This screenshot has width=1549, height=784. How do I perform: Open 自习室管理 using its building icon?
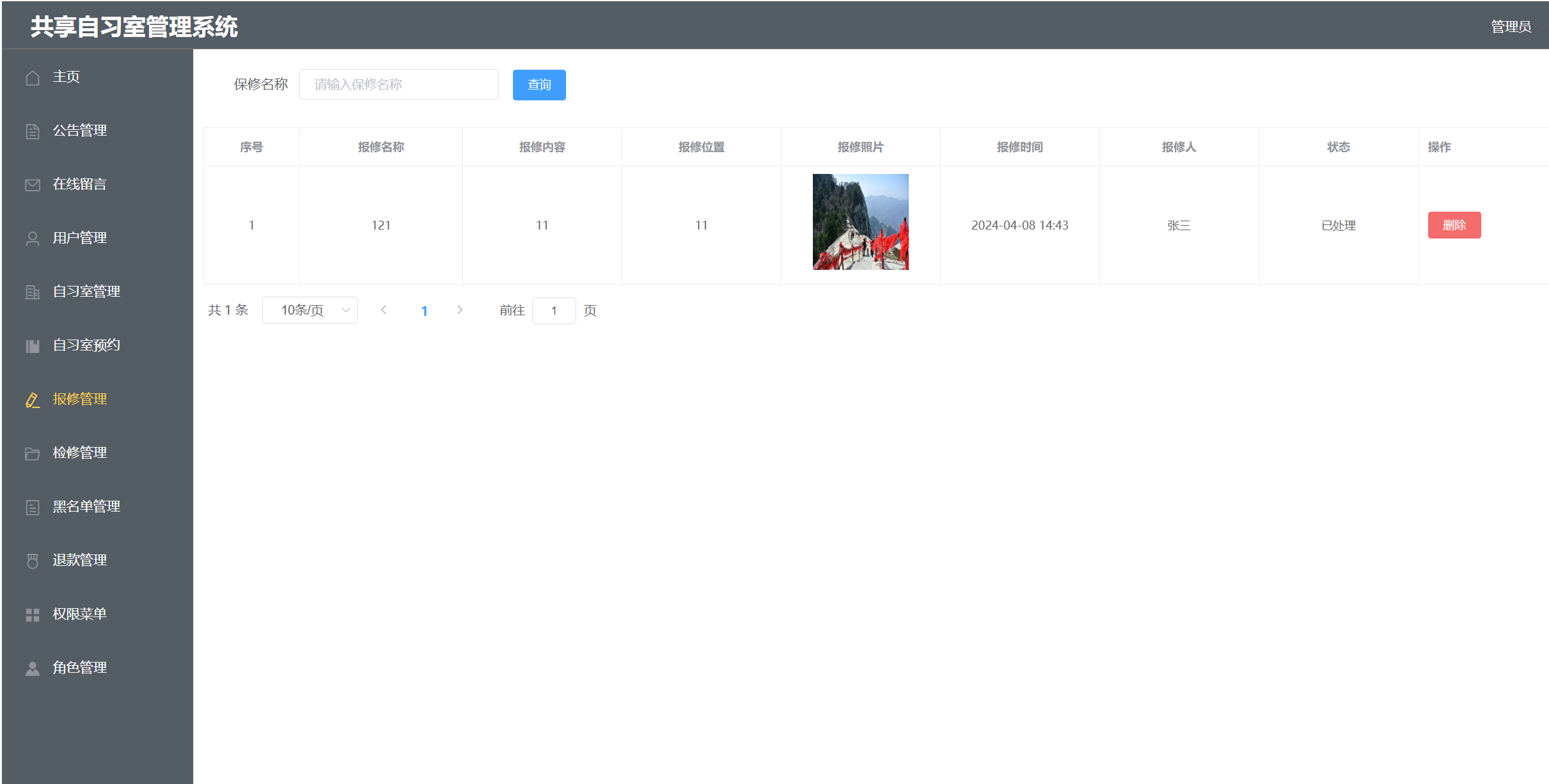tap(33, 292)
